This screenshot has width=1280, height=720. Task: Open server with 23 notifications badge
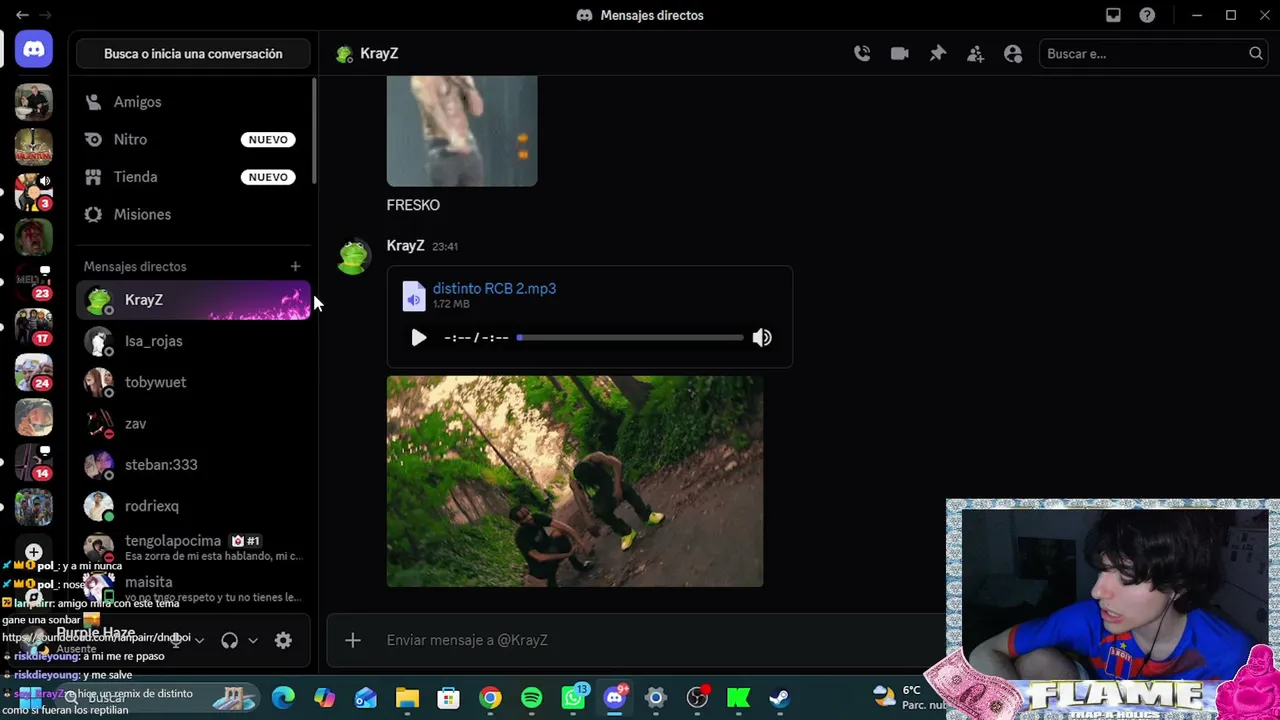click(x=33, y=281)
